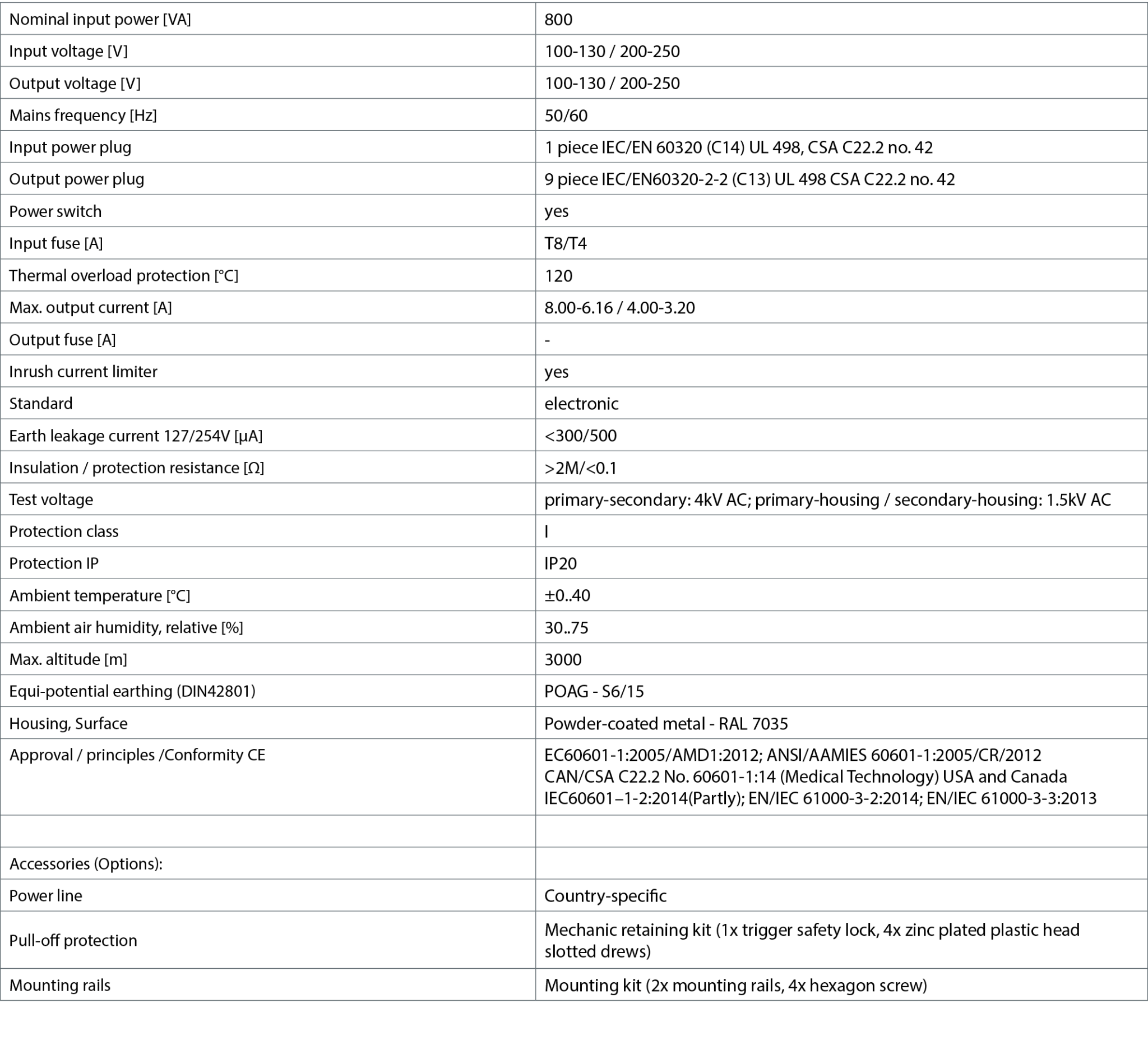Select the 'Nominal input power [VA]' label
1148x1054 pixels.
click(x=100, y=20)
